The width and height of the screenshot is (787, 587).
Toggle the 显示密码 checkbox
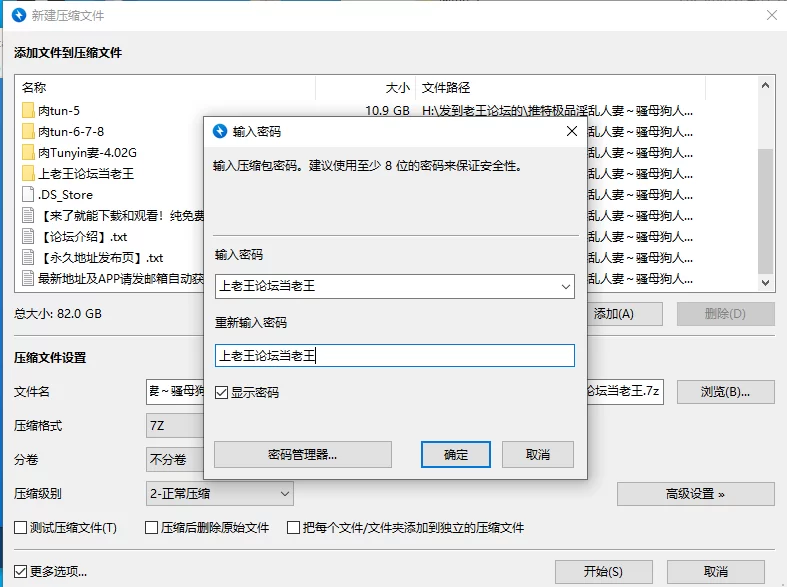tap(221, 392)
